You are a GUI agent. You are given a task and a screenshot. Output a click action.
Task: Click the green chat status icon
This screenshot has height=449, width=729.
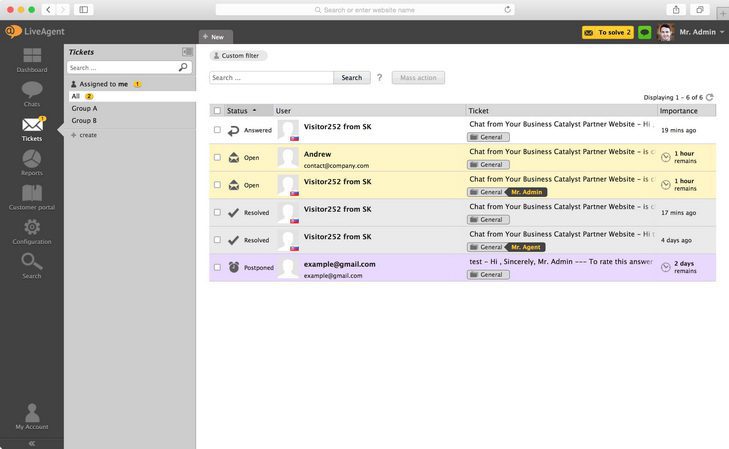pos(644,32)
